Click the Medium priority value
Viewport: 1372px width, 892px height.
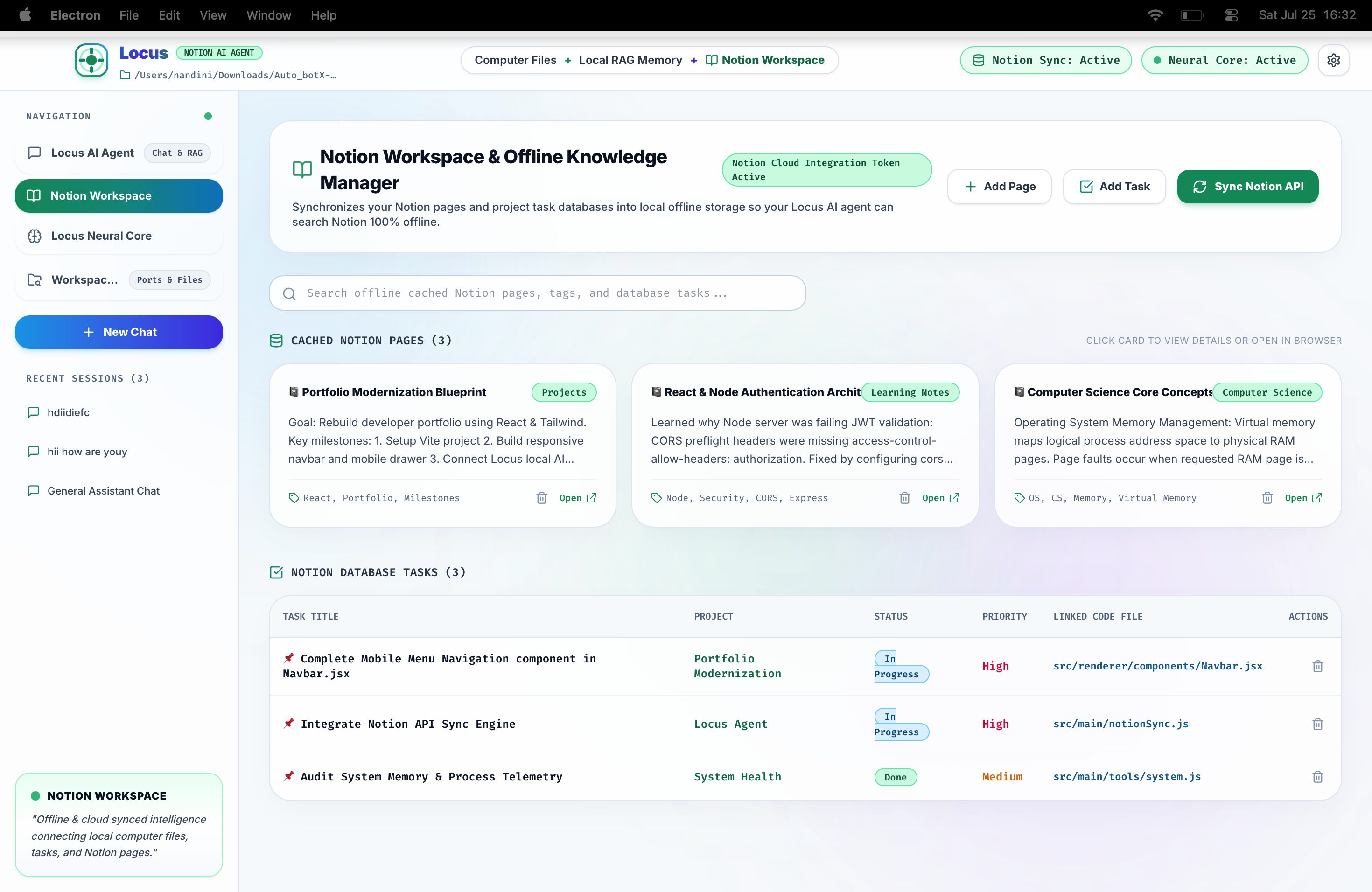pyautogui.click(x=1002, y=777)
